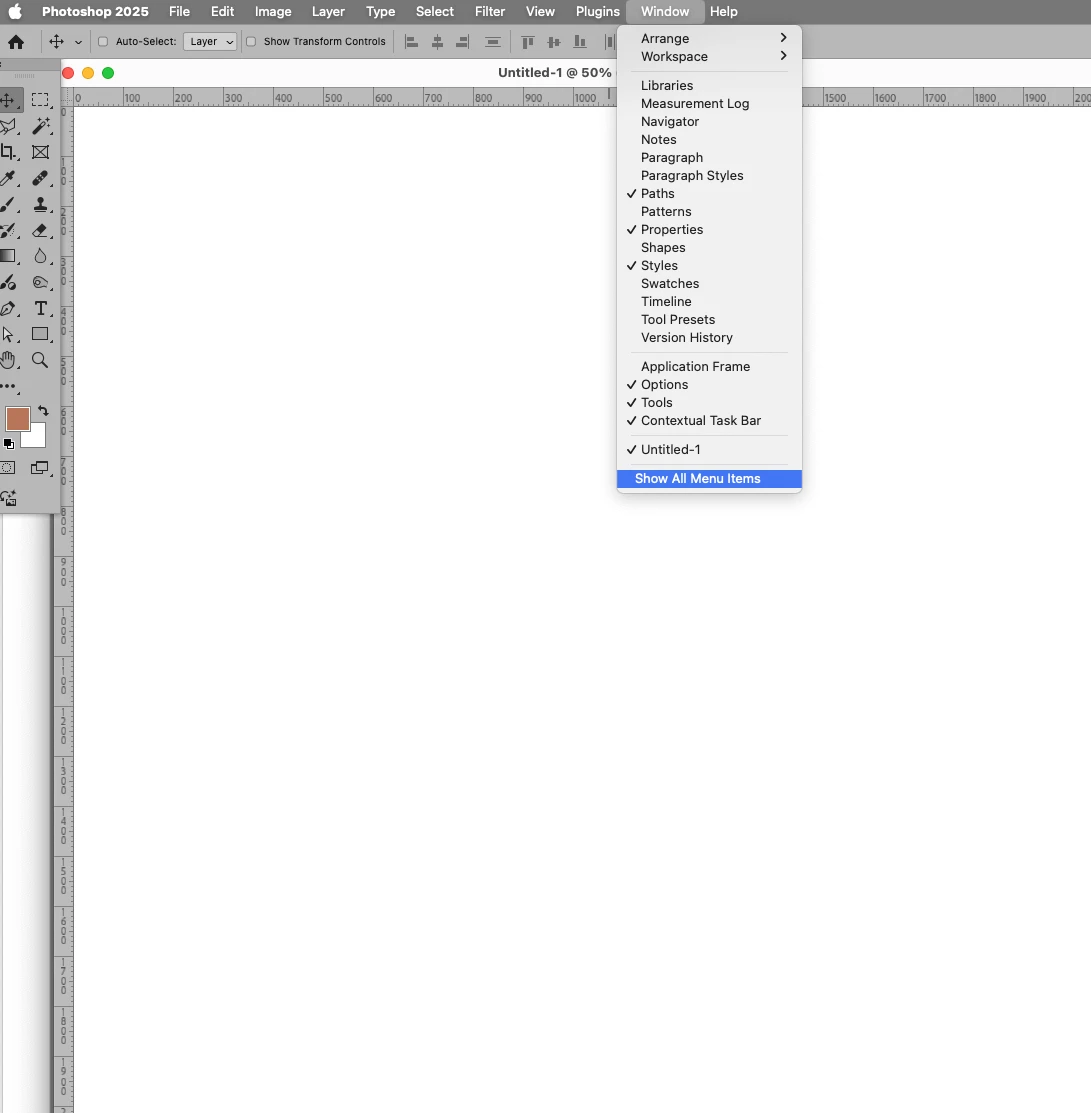Click the Generate Image icon in toolbox
1091x1113 pixels.
pyautogui.click(x=9, y=498)
